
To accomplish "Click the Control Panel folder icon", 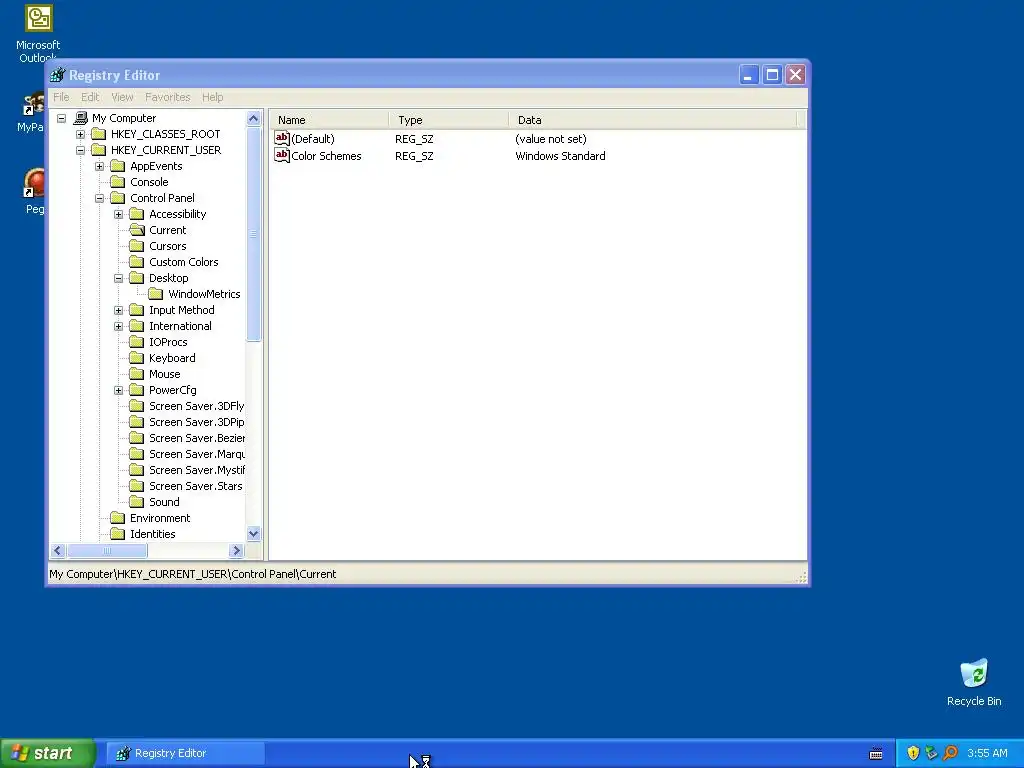I will point(118,198).
